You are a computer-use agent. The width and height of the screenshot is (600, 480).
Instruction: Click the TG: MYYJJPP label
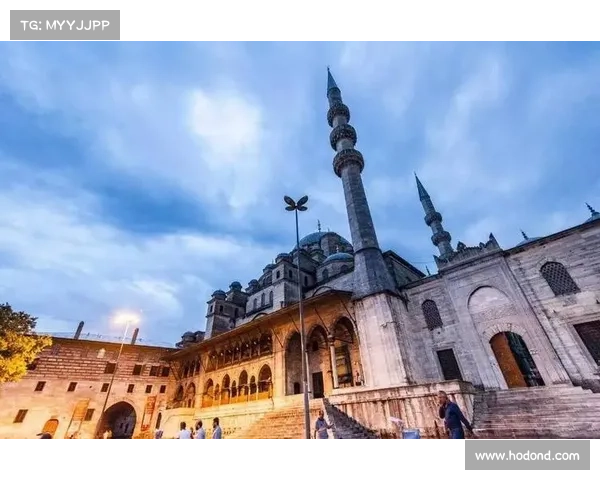coord(64,24)
